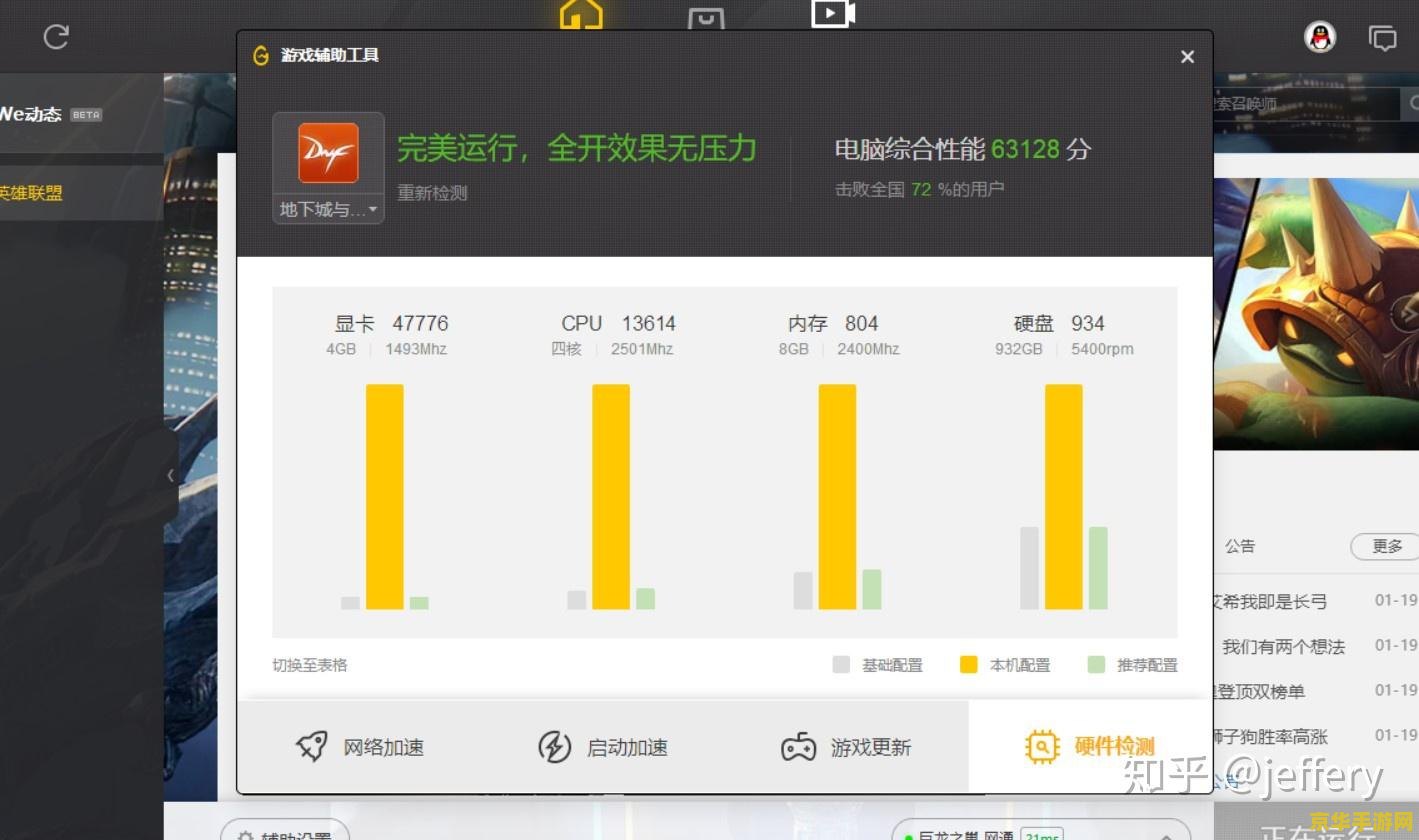Screen dimensions: 1419x840
Task: Select 英雄联盟 in left sidebar
Action: point(31,193)
